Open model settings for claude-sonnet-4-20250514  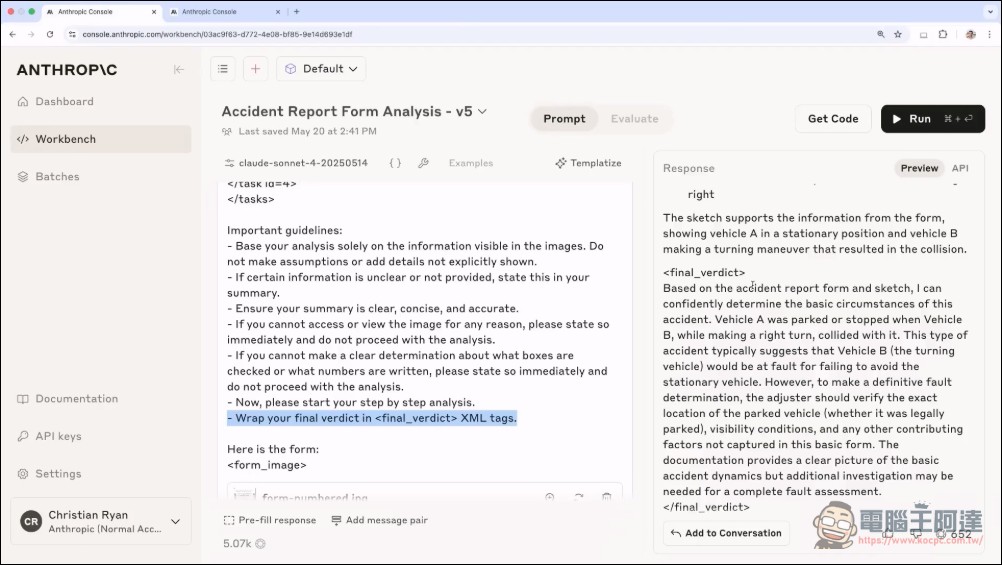[297, 163]
